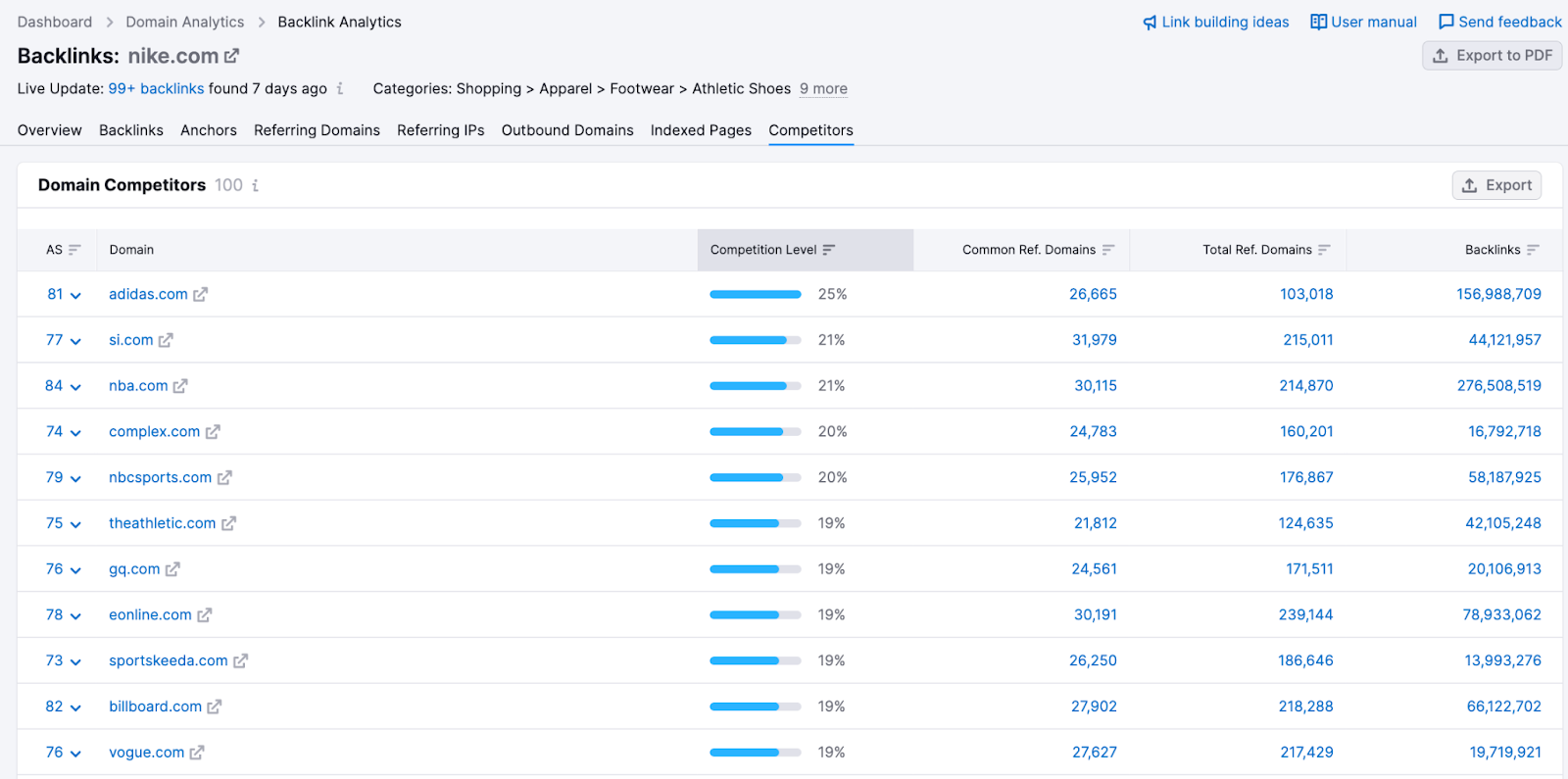Switch to the Overview tab

click(x=50, y=130)
